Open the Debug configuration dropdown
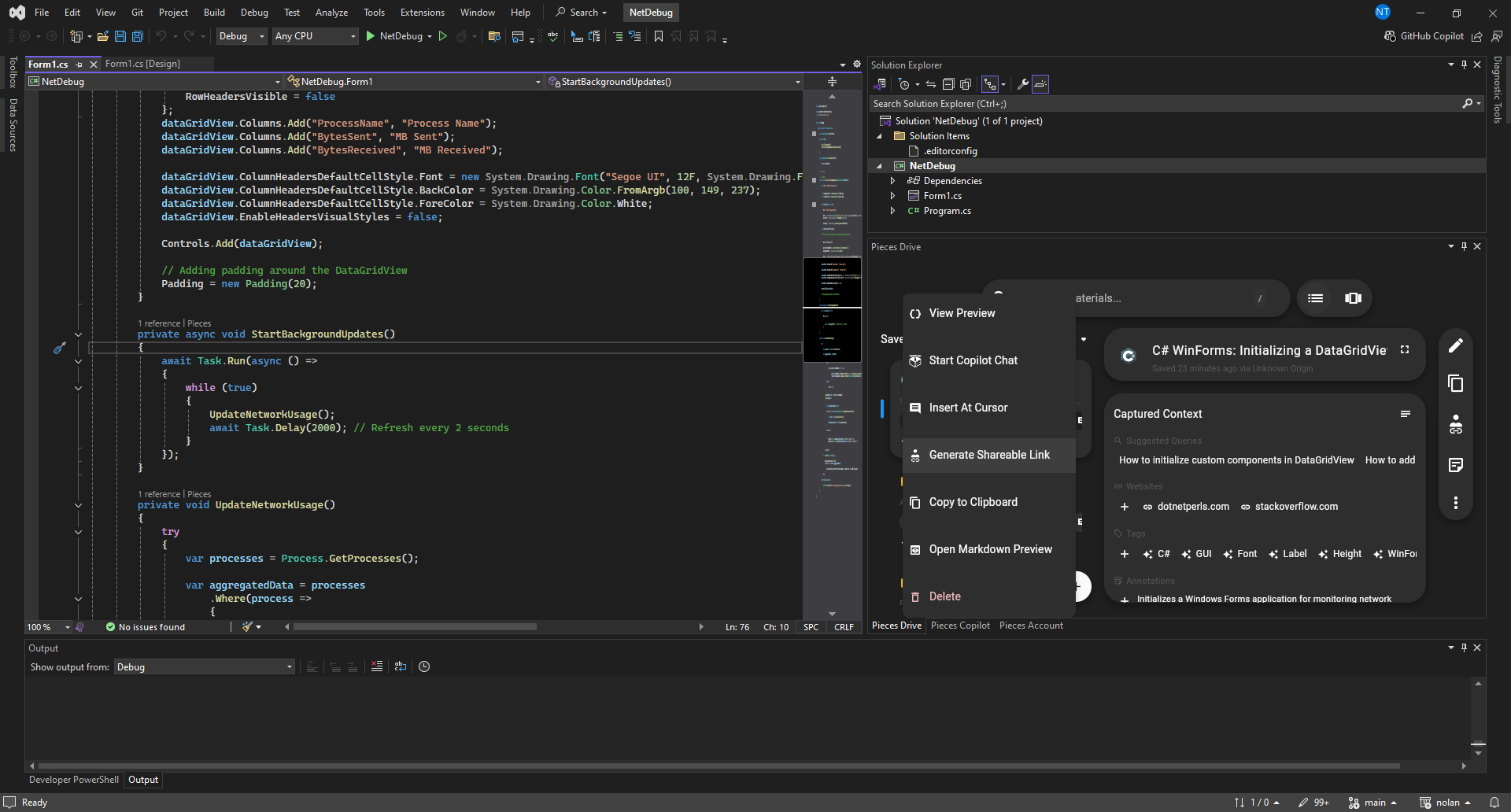This screenshot has height=812, width=1511. coord(241,36)
